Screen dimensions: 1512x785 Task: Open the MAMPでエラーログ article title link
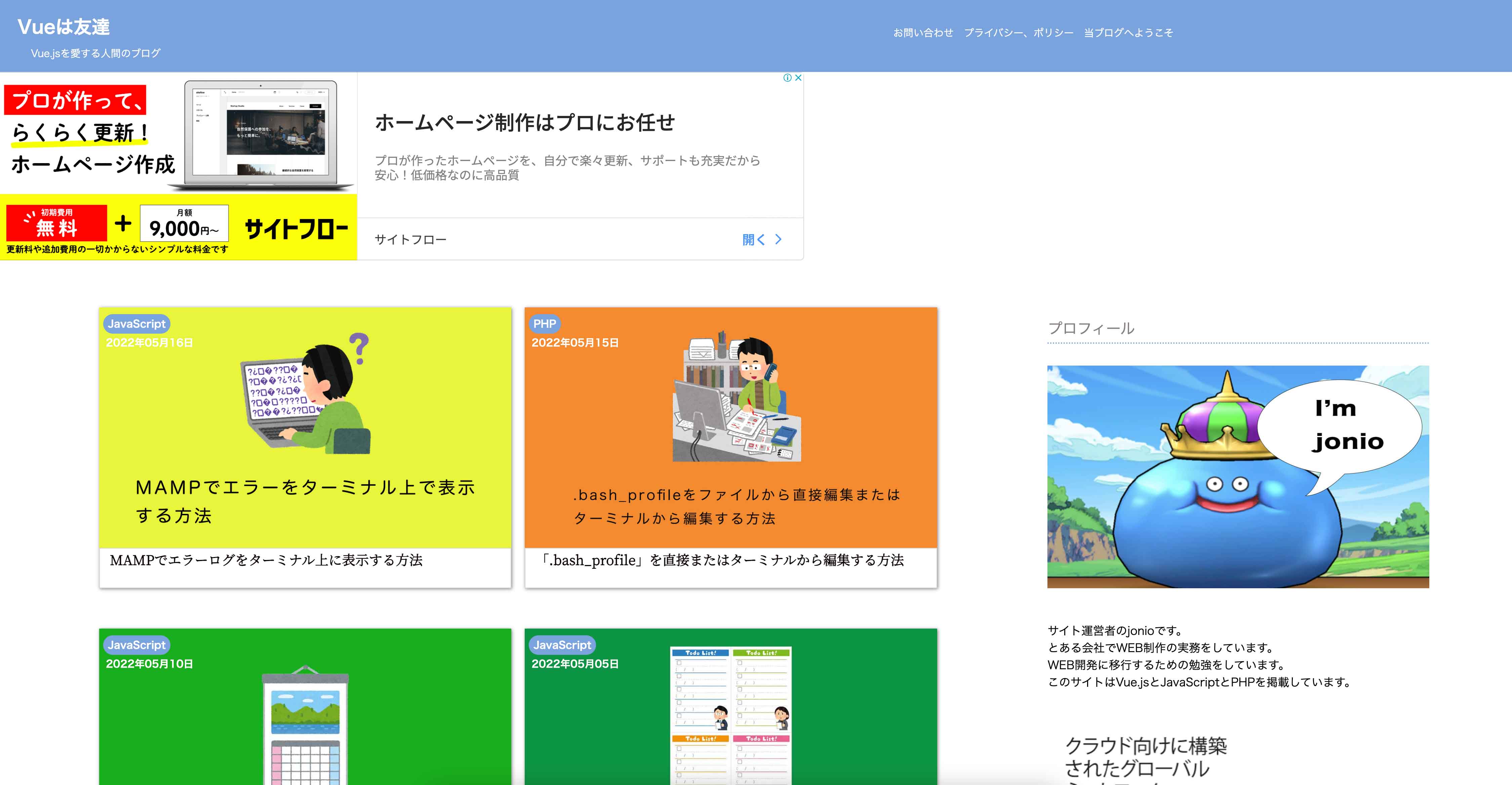point(266,560)
